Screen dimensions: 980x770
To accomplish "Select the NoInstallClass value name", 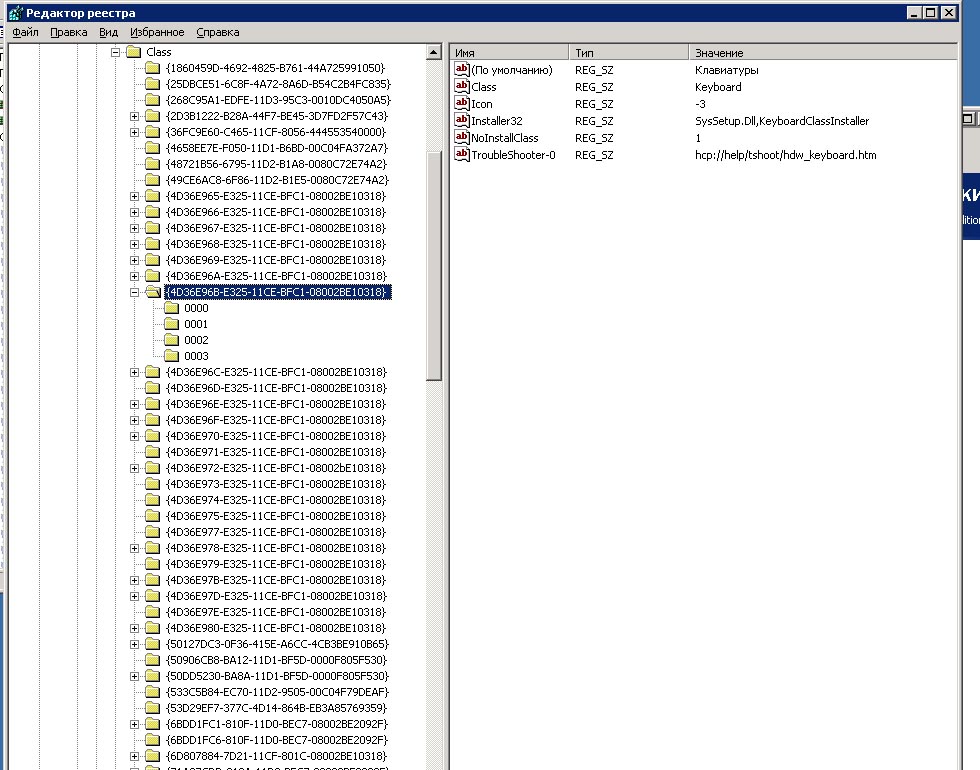I will (x=504, y=138).
